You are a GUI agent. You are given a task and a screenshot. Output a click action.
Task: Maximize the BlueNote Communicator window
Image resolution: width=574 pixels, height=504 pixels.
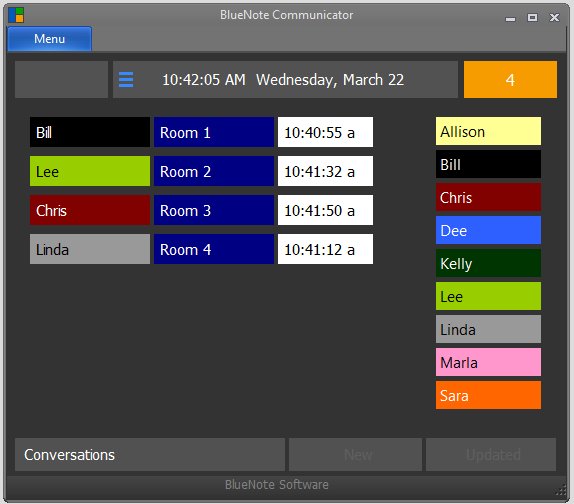[x=532, y=17]
